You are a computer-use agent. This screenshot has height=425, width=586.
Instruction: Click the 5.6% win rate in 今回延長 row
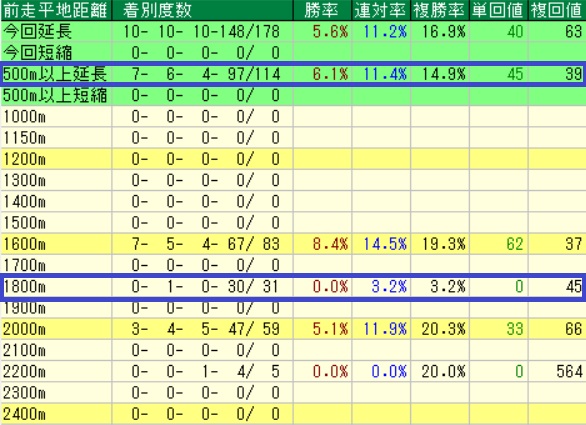coord(330,31)
